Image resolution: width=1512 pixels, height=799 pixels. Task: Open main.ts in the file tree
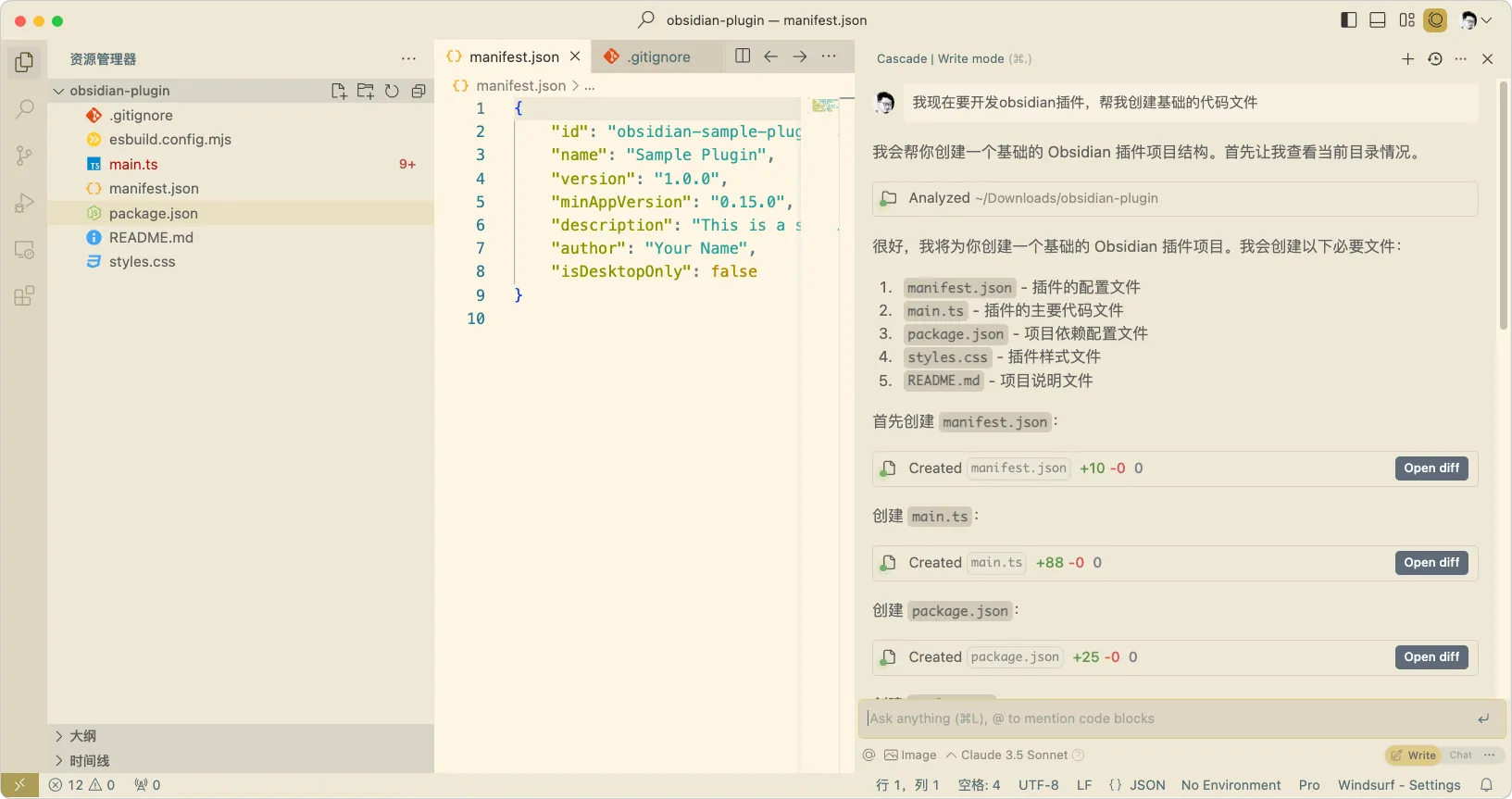pyautogui.click(x=241, y=164)
